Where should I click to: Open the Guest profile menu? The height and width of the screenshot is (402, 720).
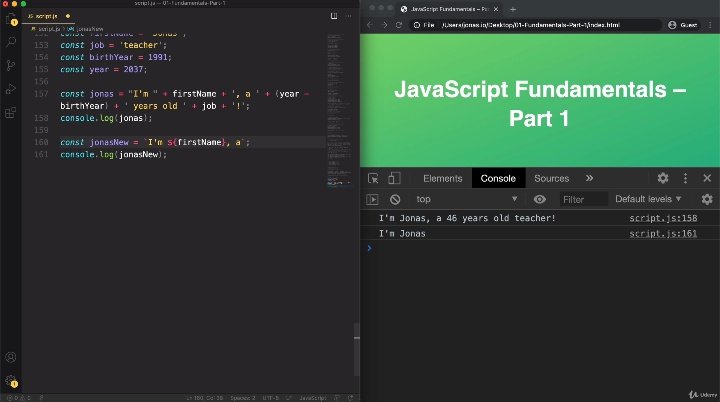click(683, 25)
